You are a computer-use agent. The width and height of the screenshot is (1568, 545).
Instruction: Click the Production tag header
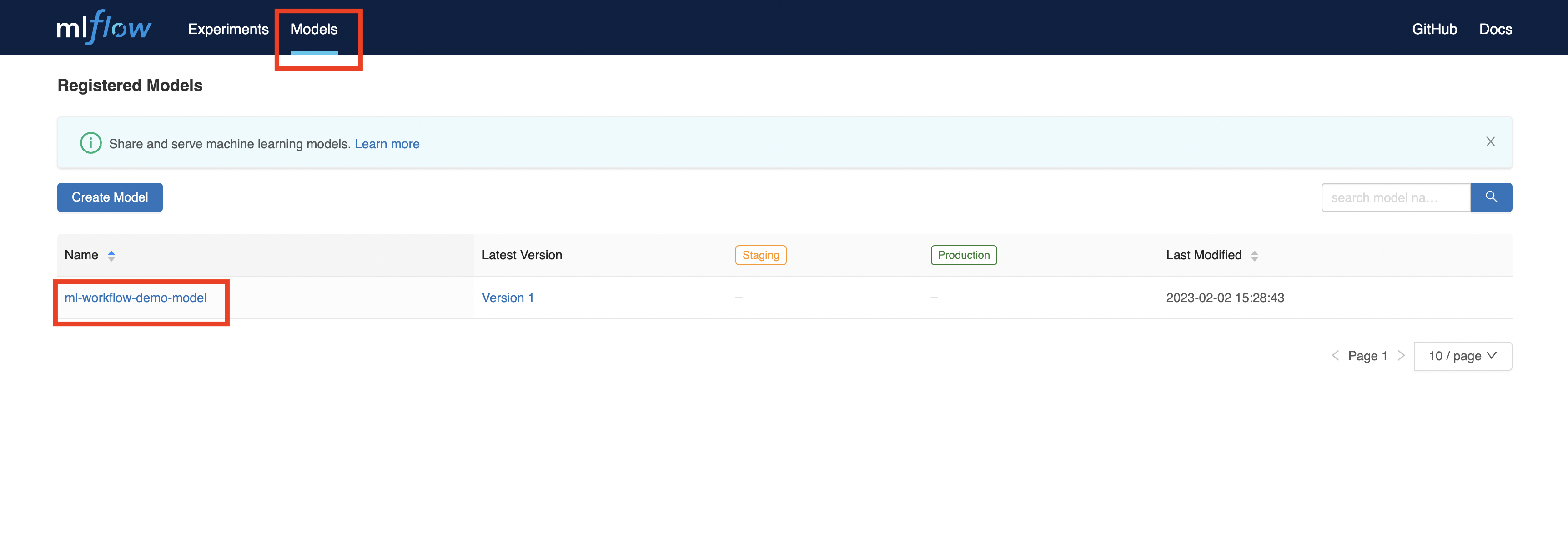(963, 255)
